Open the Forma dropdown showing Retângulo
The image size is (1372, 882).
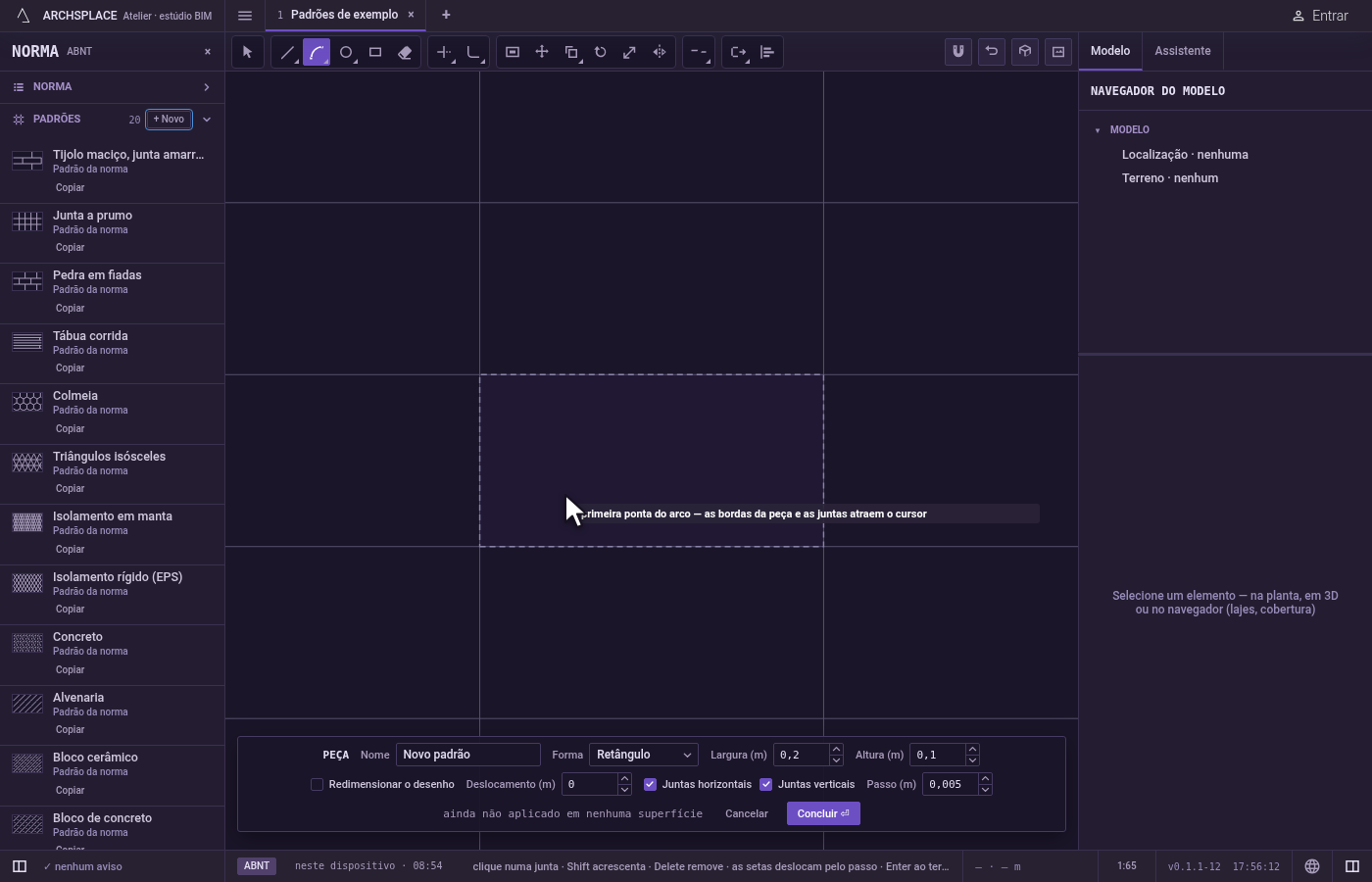(644, 755)
